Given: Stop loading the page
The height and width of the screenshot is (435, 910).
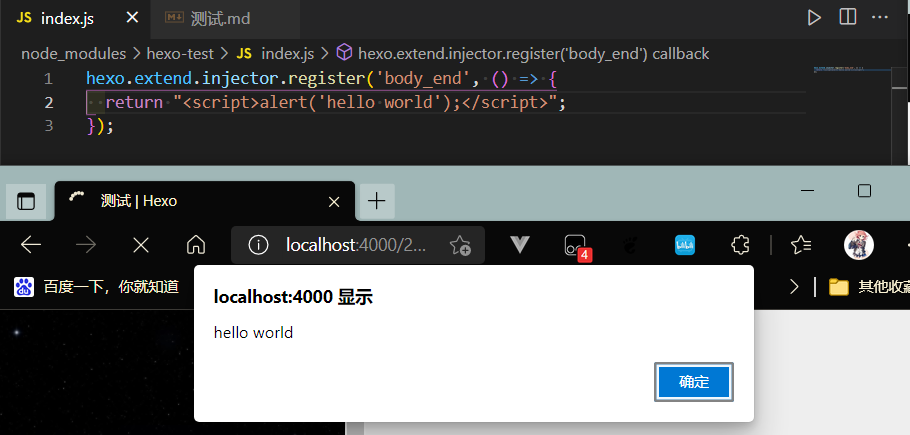Looking at the screenshot, I should coord(141,245).
